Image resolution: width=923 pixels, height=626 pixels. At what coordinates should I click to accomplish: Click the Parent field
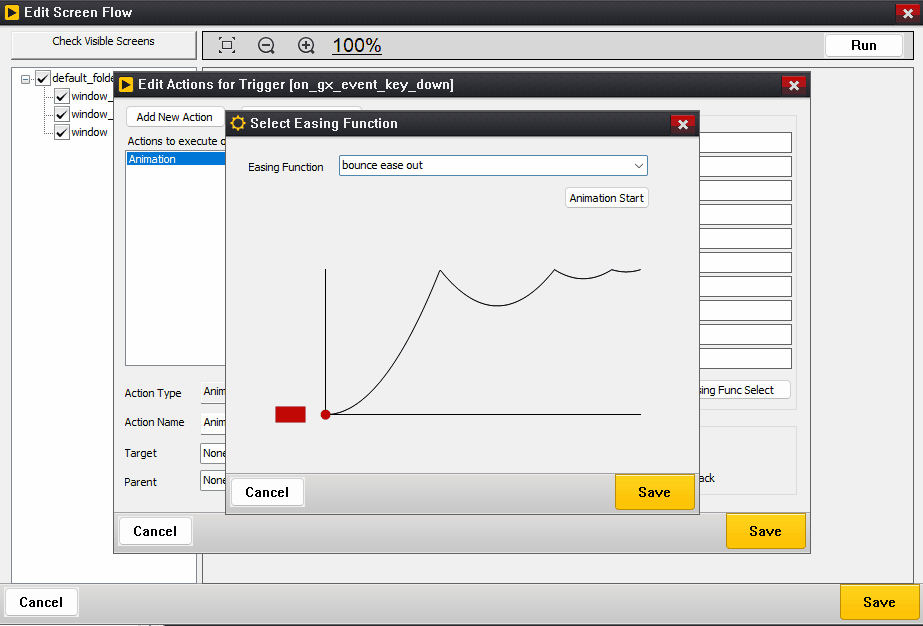[x=213, y=481]
